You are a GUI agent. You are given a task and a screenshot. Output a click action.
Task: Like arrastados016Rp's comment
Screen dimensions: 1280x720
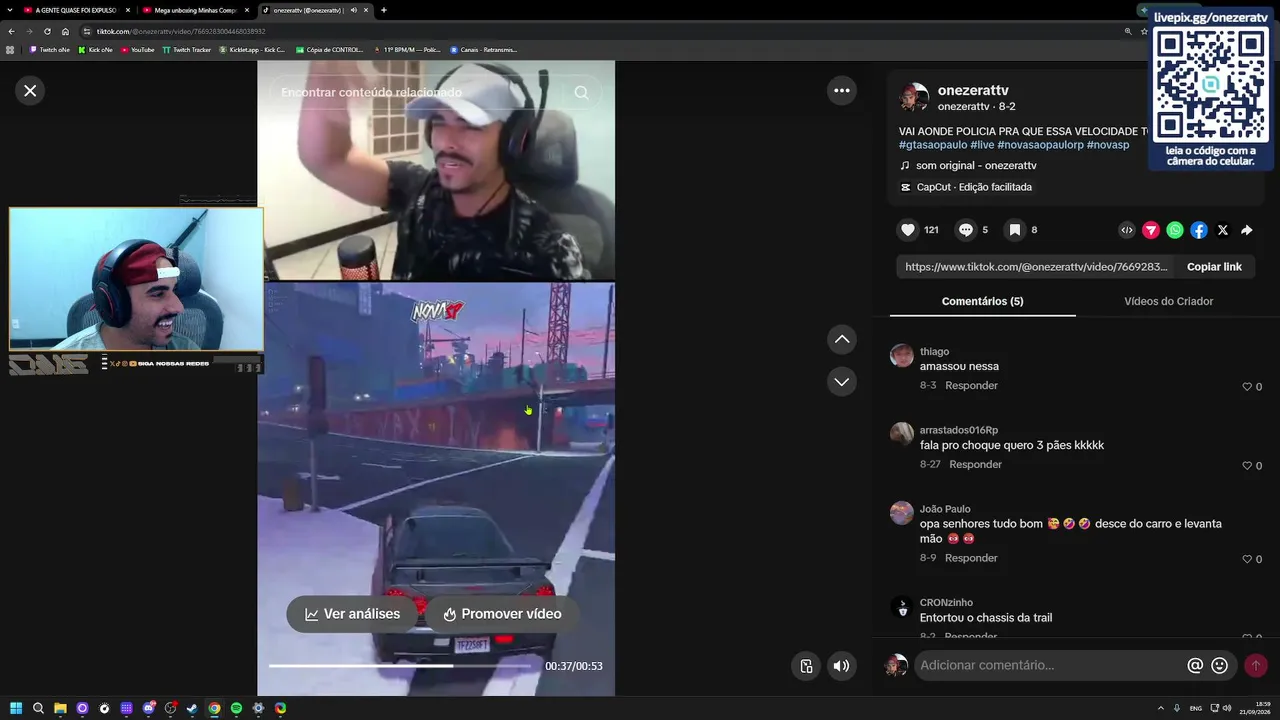pos(1247,466)
